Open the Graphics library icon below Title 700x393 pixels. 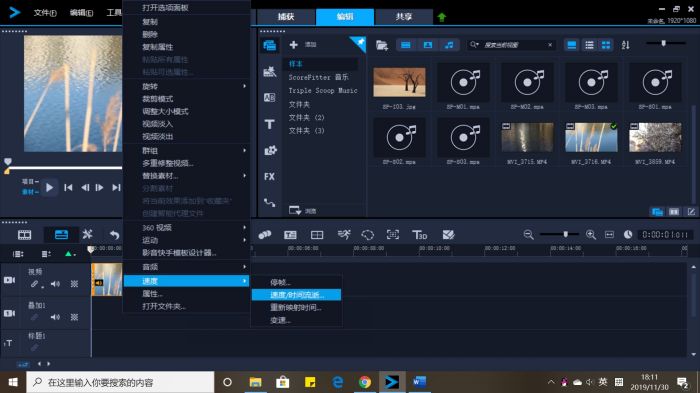(x=270, y=151)
